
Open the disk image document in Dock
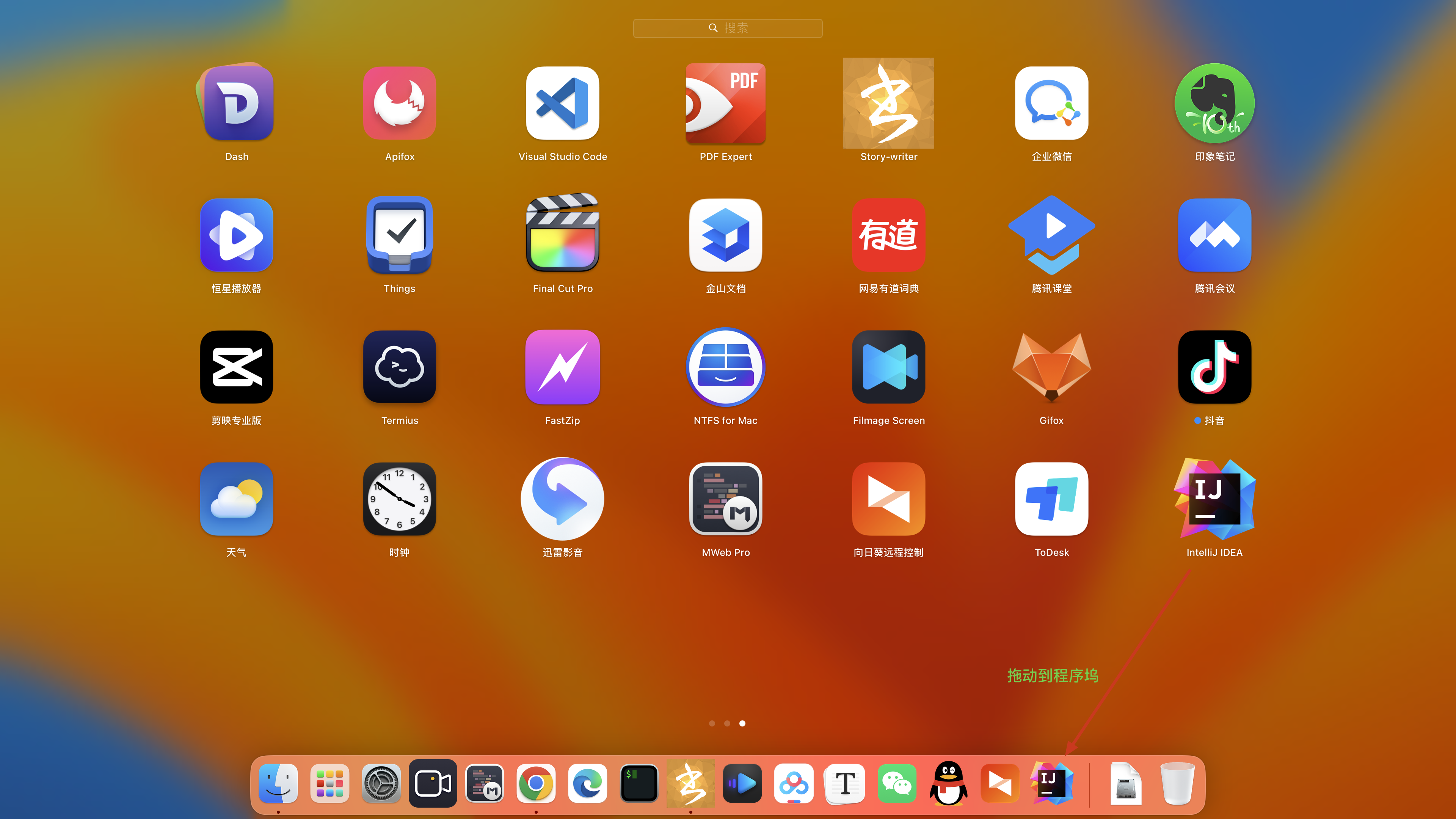(1125, 783)
